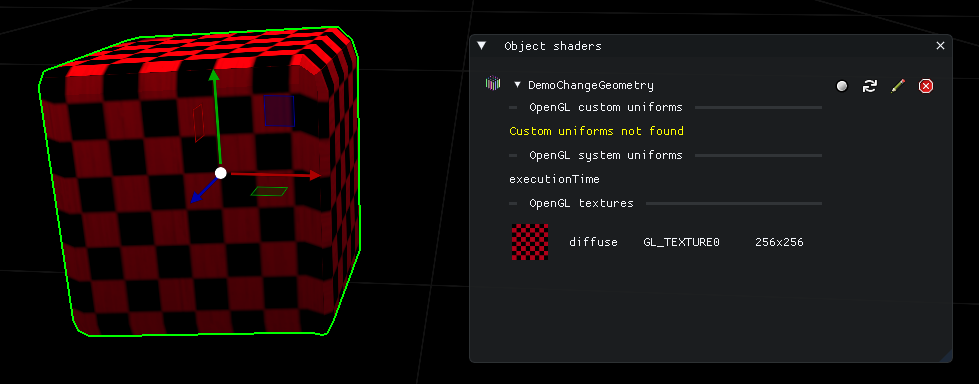Click the GL_TEXTURE0 label
Screen dimensions: 979x384
click(x=681, y=242)
